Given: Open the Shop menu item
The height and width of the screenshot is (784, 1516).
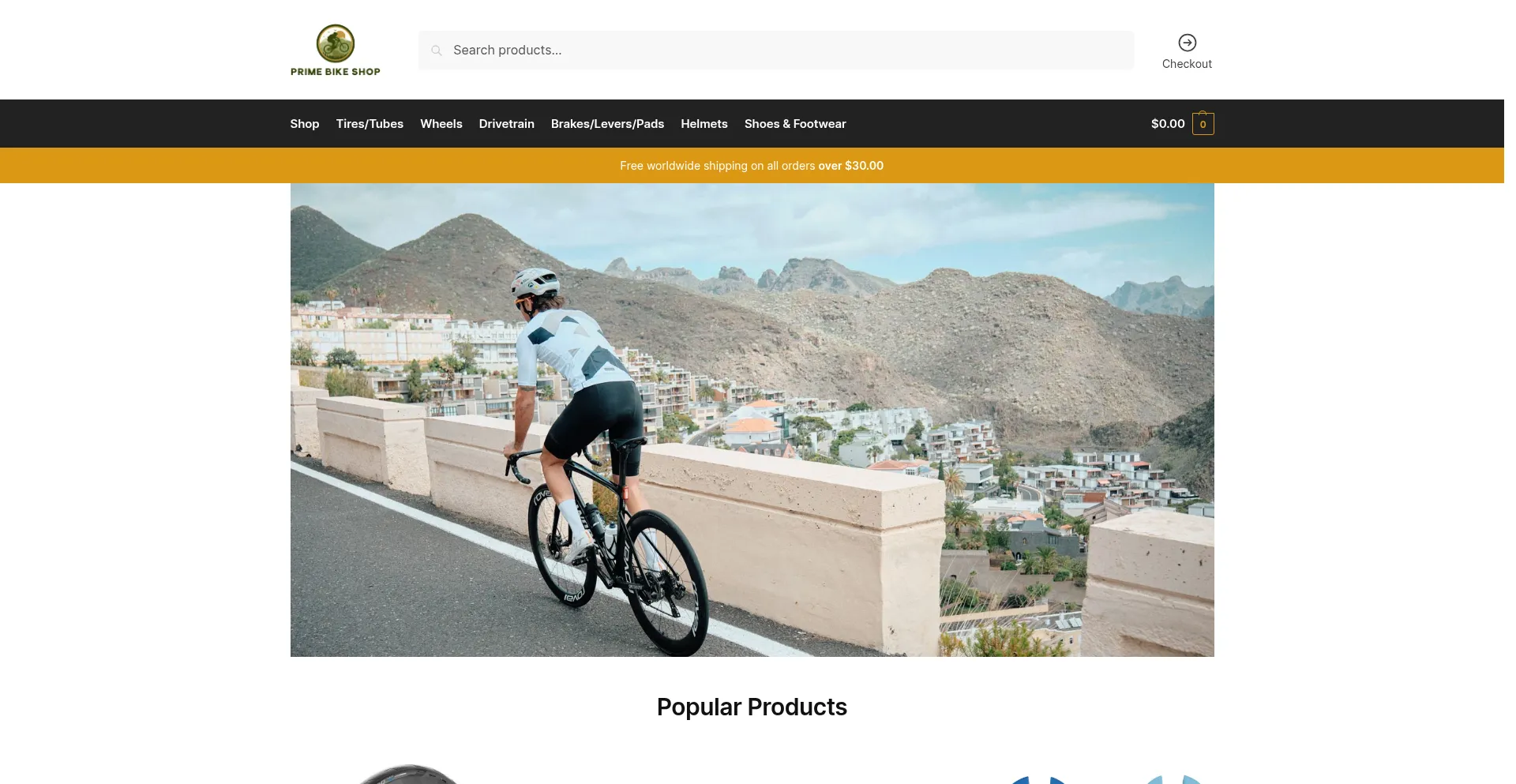Looking at the screenshot, I should (304, 124).
